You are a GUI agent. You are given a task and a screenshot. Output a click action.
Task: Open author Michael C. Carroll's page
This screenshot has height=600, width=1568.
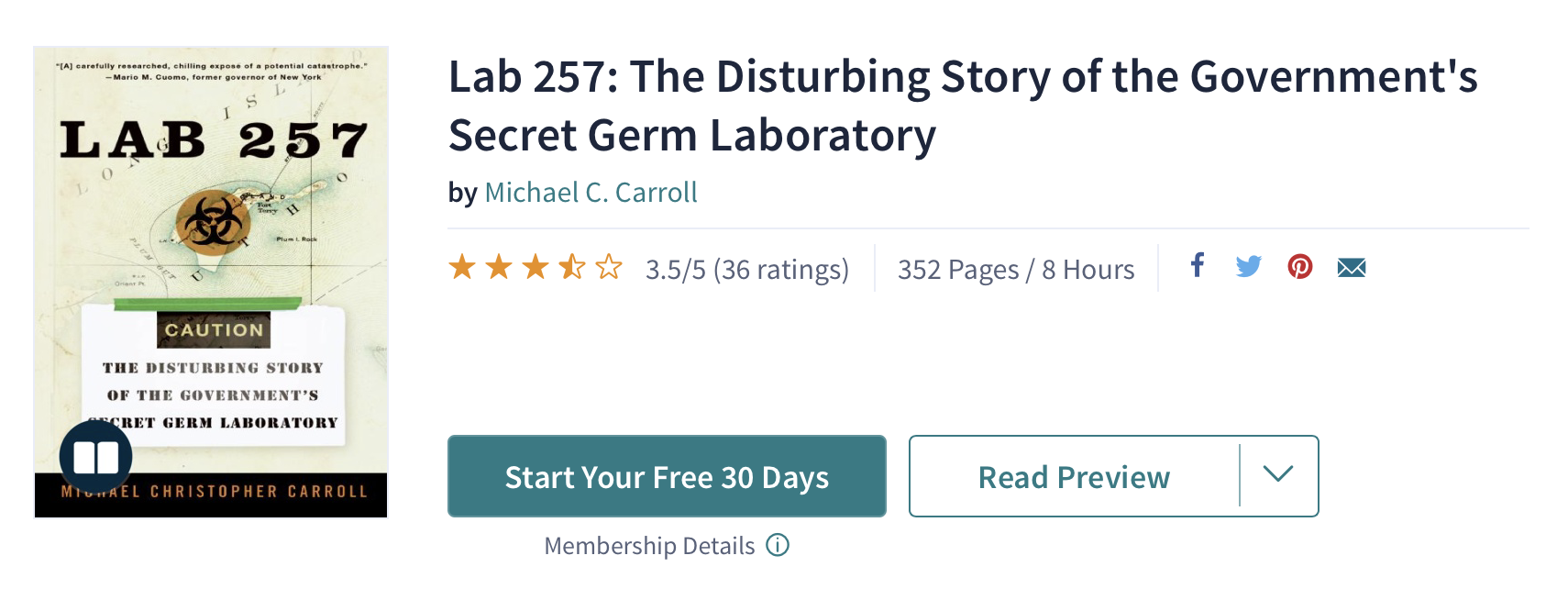point(591,193)
